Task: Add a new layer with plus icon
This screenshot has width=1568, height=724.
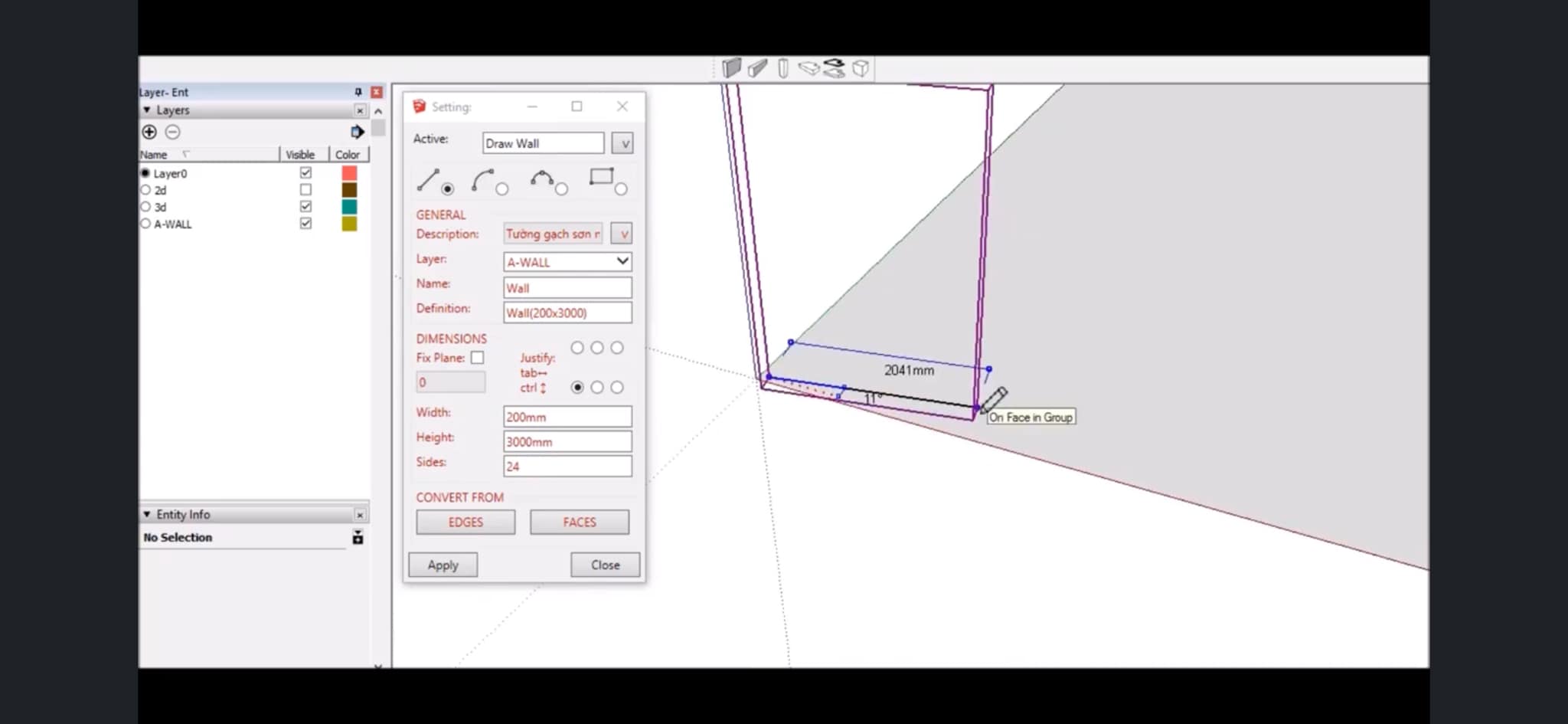Action: 149,132
